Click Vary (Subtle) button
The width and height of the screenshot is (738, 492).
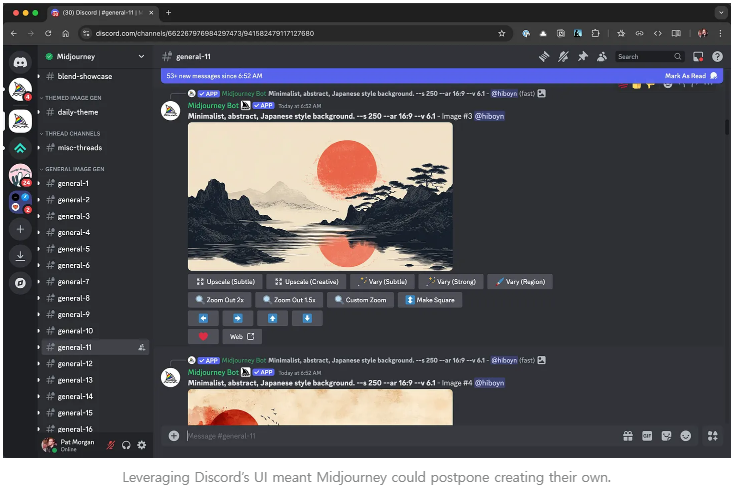383,282
